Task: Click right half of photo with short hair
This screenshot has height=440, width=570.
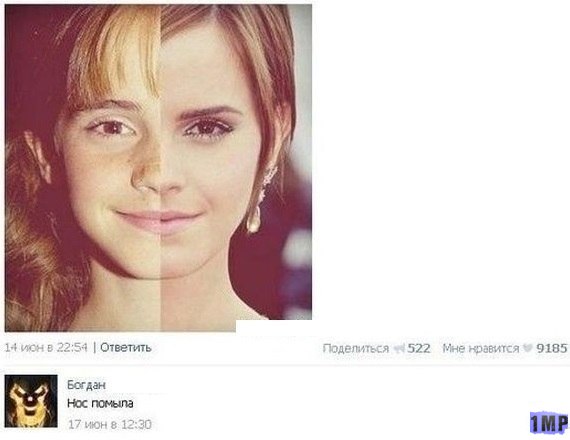Action: click(236, 162)
